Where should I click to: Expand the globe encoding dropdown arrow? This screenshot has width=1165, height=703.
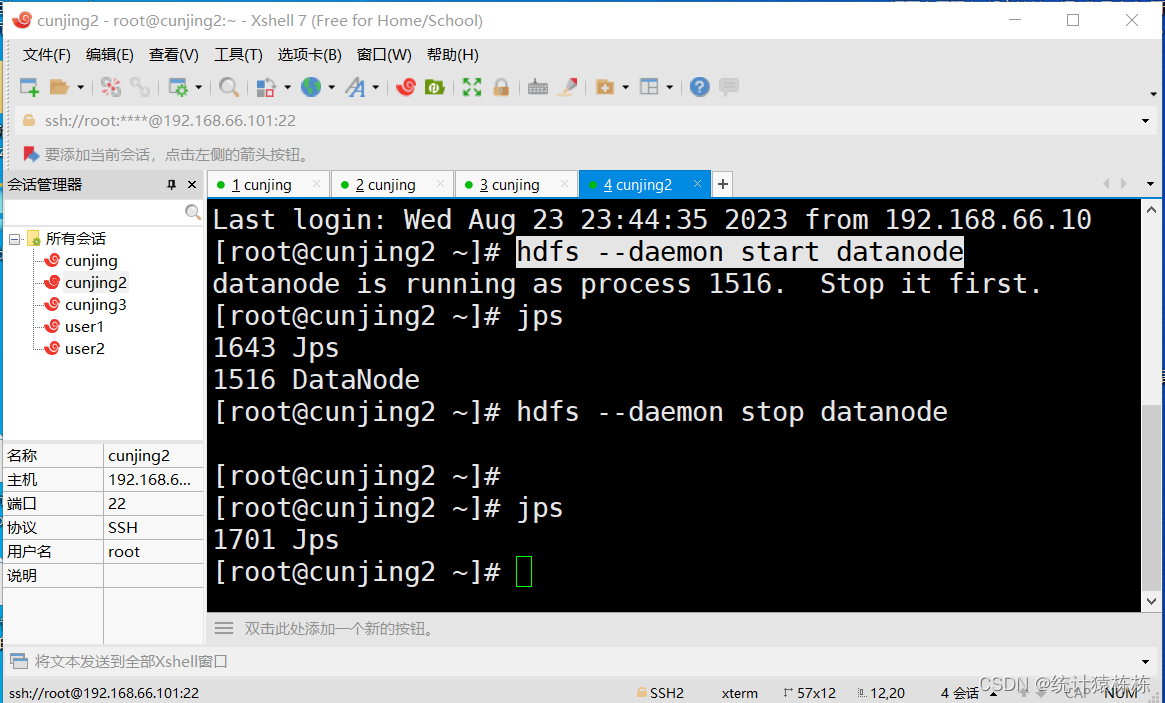point(331,88)
